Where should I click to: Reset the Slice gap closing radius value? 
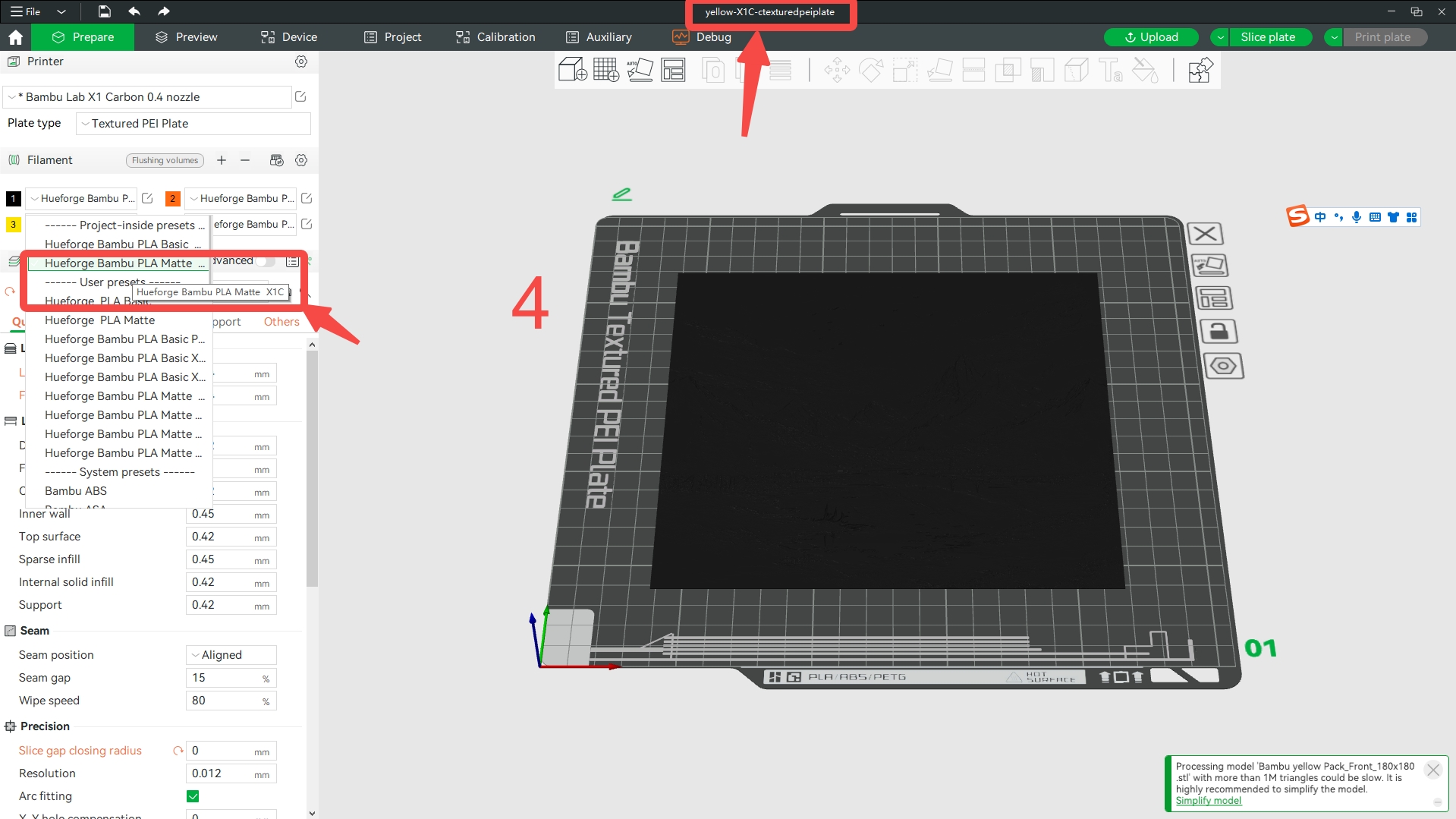(178, 751)
